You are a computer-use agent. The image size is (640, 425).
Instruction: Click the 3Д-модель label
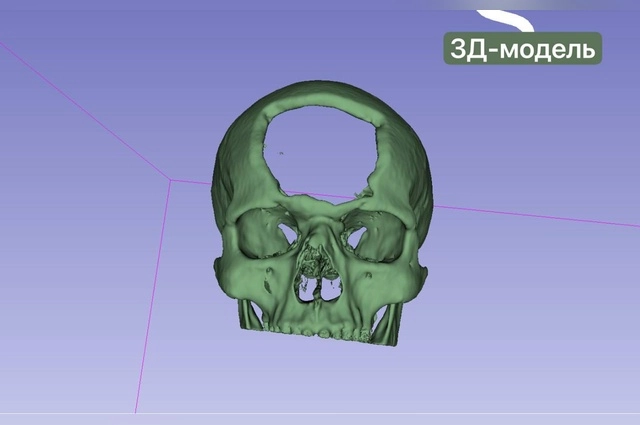coord(524,48)
